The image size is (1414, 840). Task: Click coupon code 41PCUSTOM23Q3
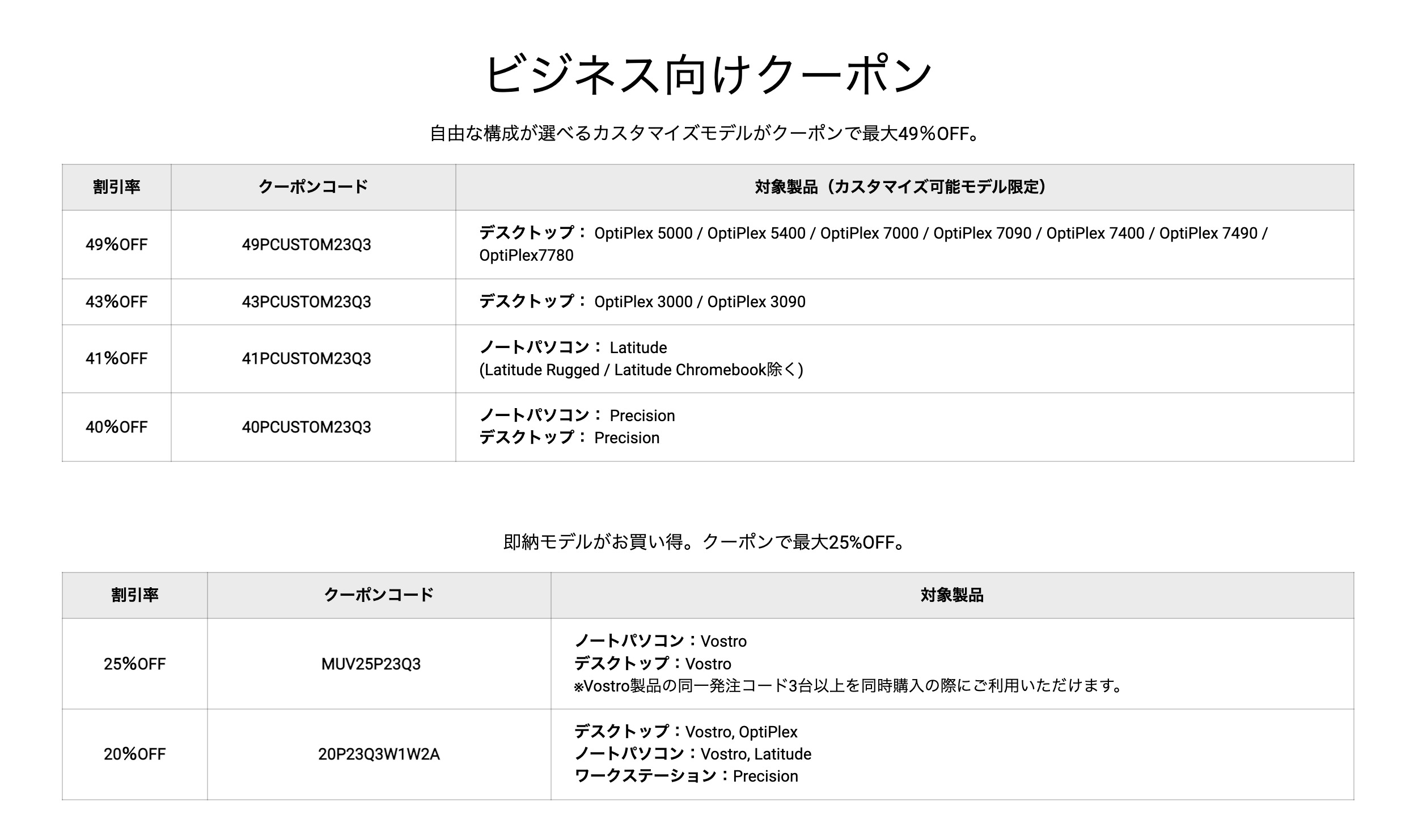[x=306, y=358]
